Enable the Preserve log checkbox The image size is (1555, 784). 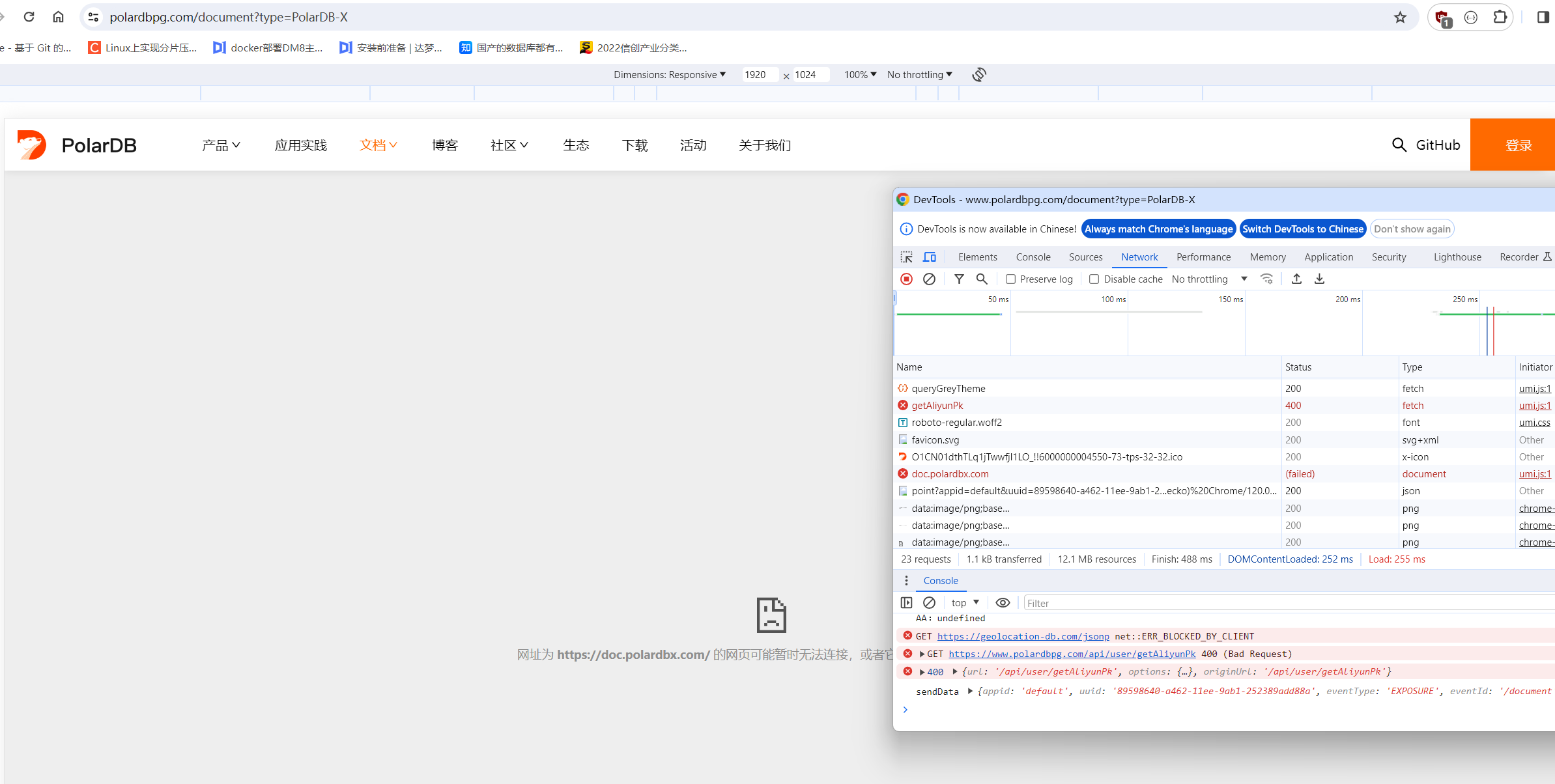tap(1010, 279)
